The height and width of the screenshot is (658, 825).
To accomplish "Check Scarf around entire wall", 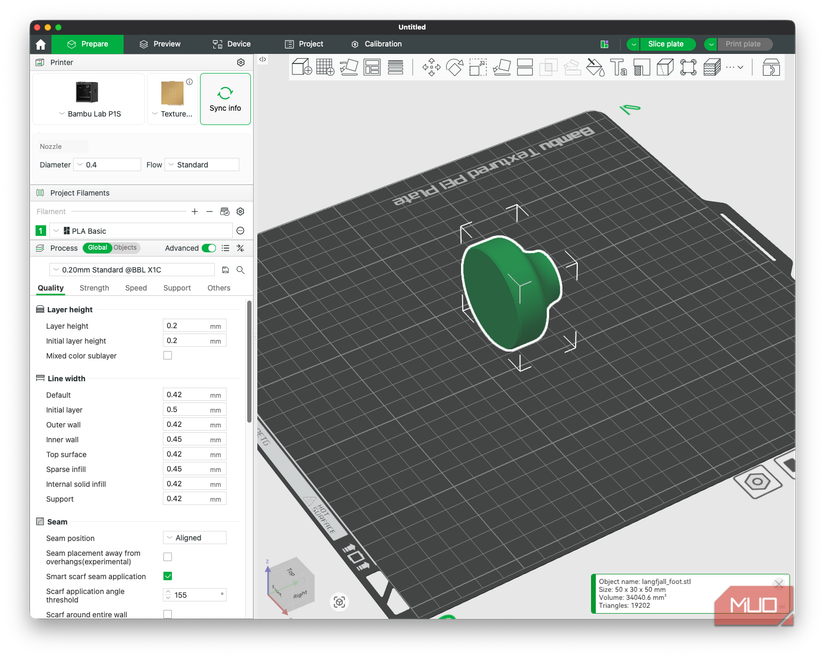I will click(167, 614).
